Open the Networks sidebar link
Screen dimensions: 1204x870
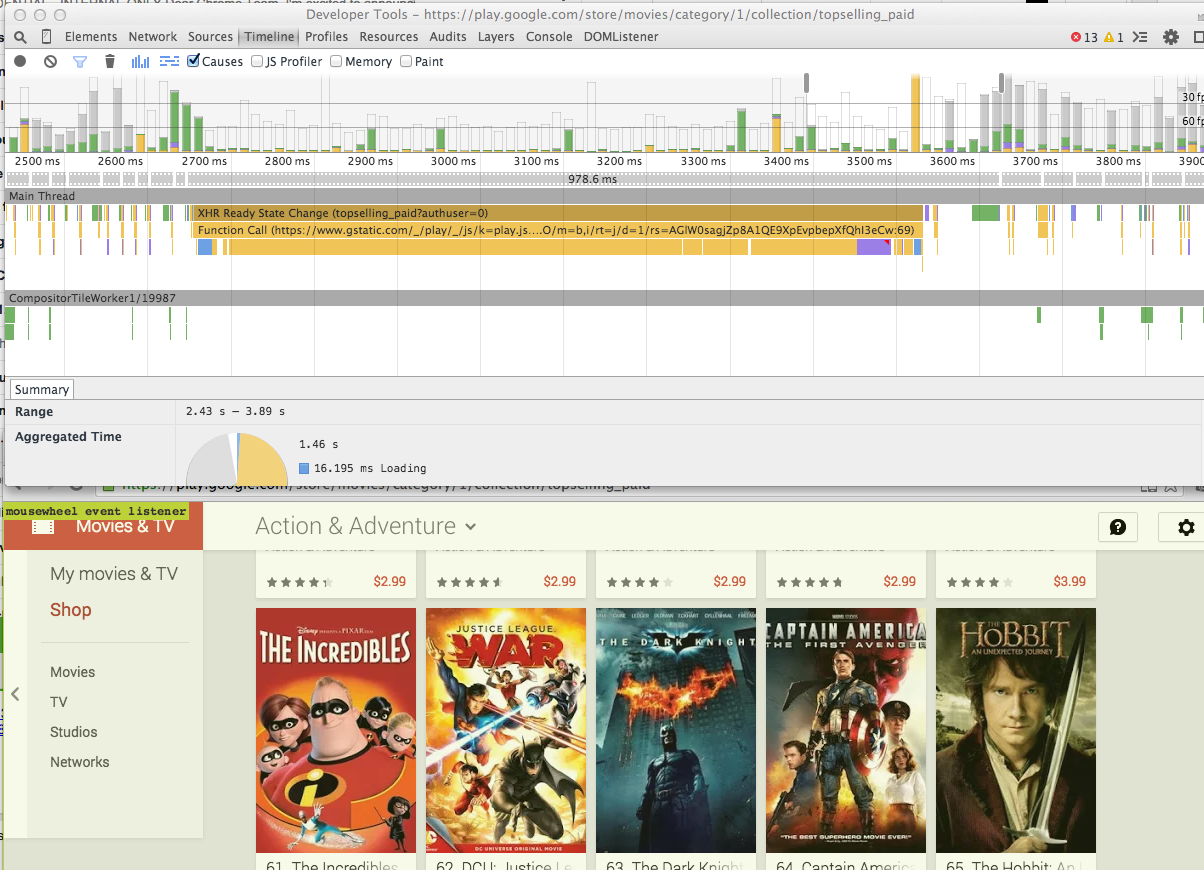[x=80, y=762]
